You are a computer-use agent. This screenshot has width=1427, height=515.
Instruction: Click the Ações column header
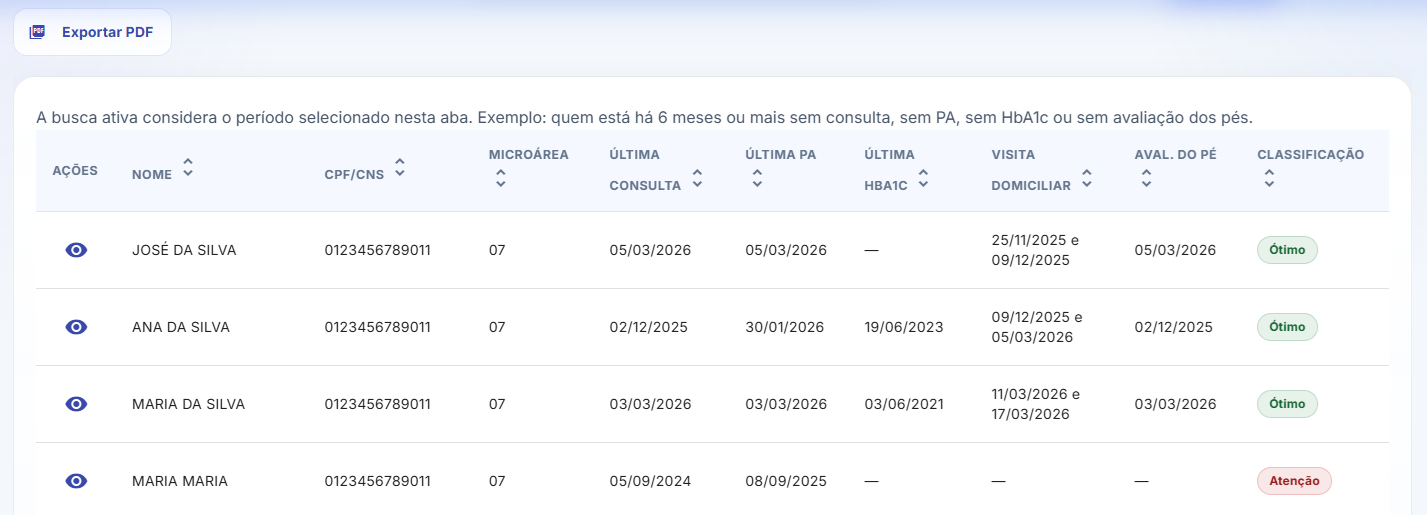click(x=75, y=170)
